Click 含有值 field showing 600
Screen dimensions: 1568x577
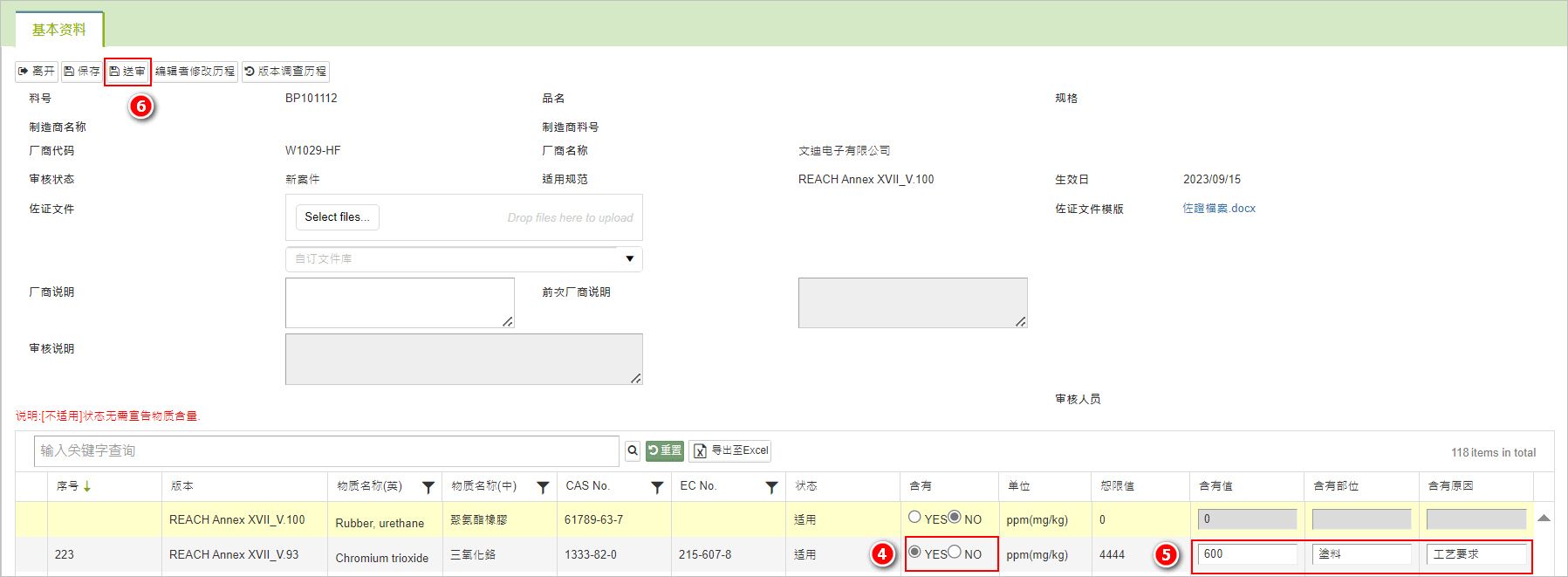[x=1247, y=554]
